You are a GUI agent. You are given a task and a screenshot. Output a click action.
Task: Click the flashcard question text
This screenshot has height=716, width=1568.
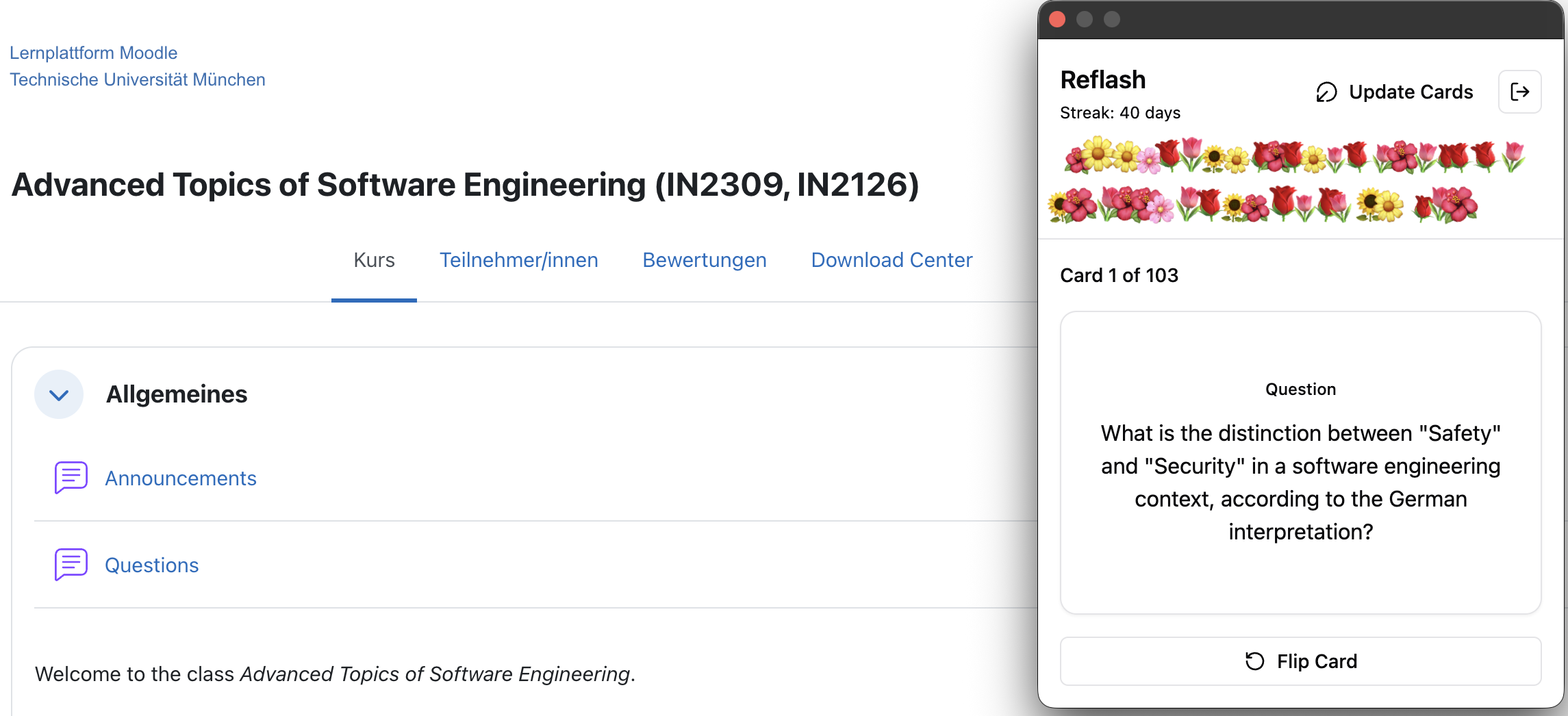[1300, 482]
